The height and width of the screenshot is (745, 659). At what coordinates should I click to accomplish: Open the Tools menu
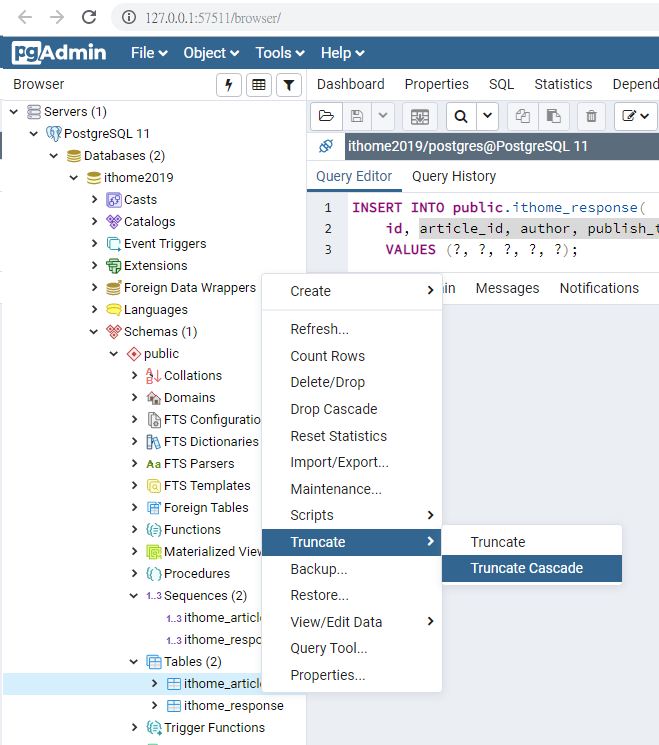point(280,53)
